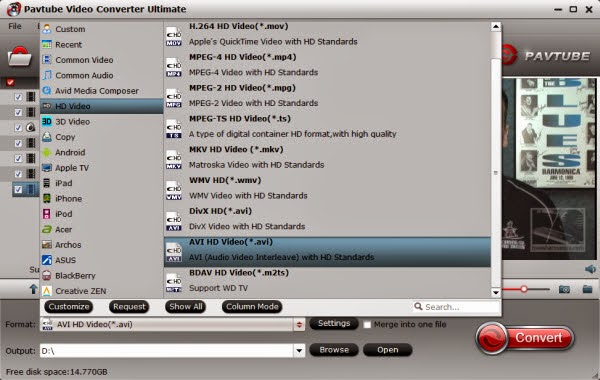
Task: Click the Browse button
Action: (334, 350)
